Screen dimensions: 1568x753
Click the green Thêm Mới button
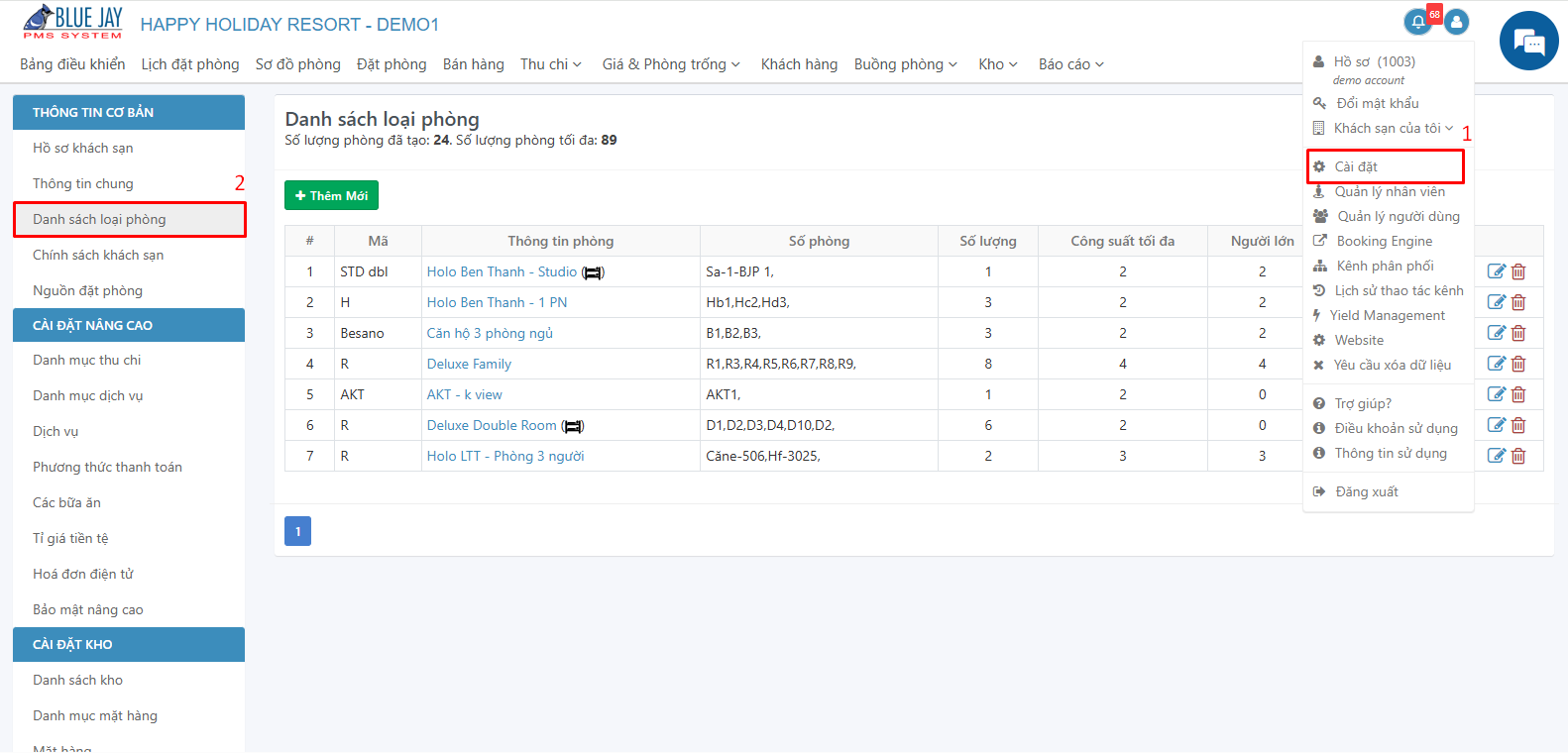pyautogui.click(x=331, y=195)
